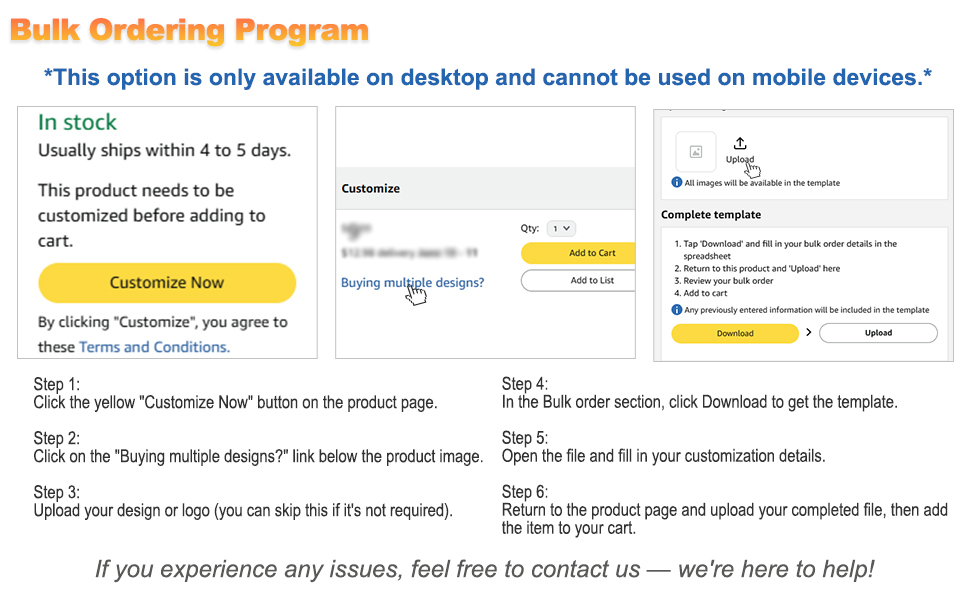Screen dimensions: 970x600
Task: Click the yellow Customize Now button
Action: pyautogui.click(x=167, y=283)
